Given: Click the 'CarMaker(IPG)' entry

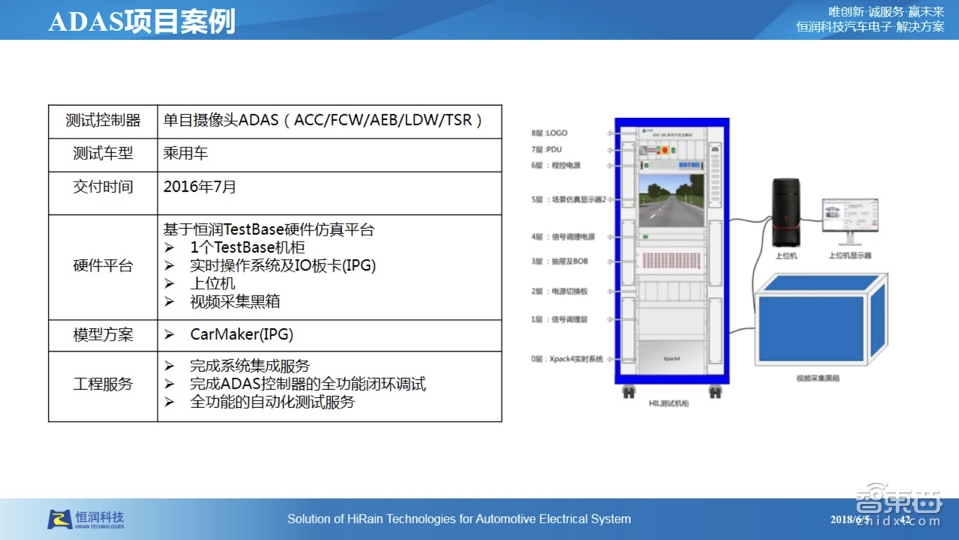Looking at the screenshot, I should pos(242,335).
